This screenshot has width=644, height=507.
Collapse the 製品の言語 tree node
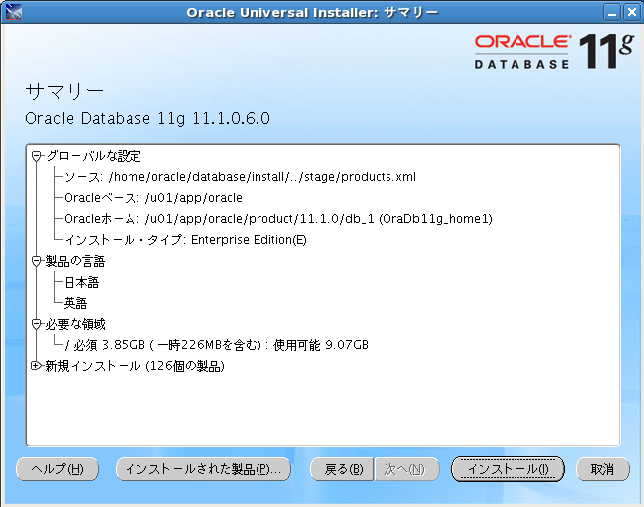[37, 261]
